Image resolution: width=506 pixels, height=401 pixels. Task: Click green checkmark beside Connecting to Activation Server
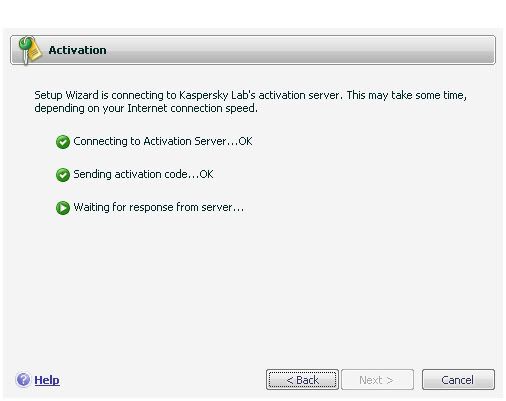(63, 142)
